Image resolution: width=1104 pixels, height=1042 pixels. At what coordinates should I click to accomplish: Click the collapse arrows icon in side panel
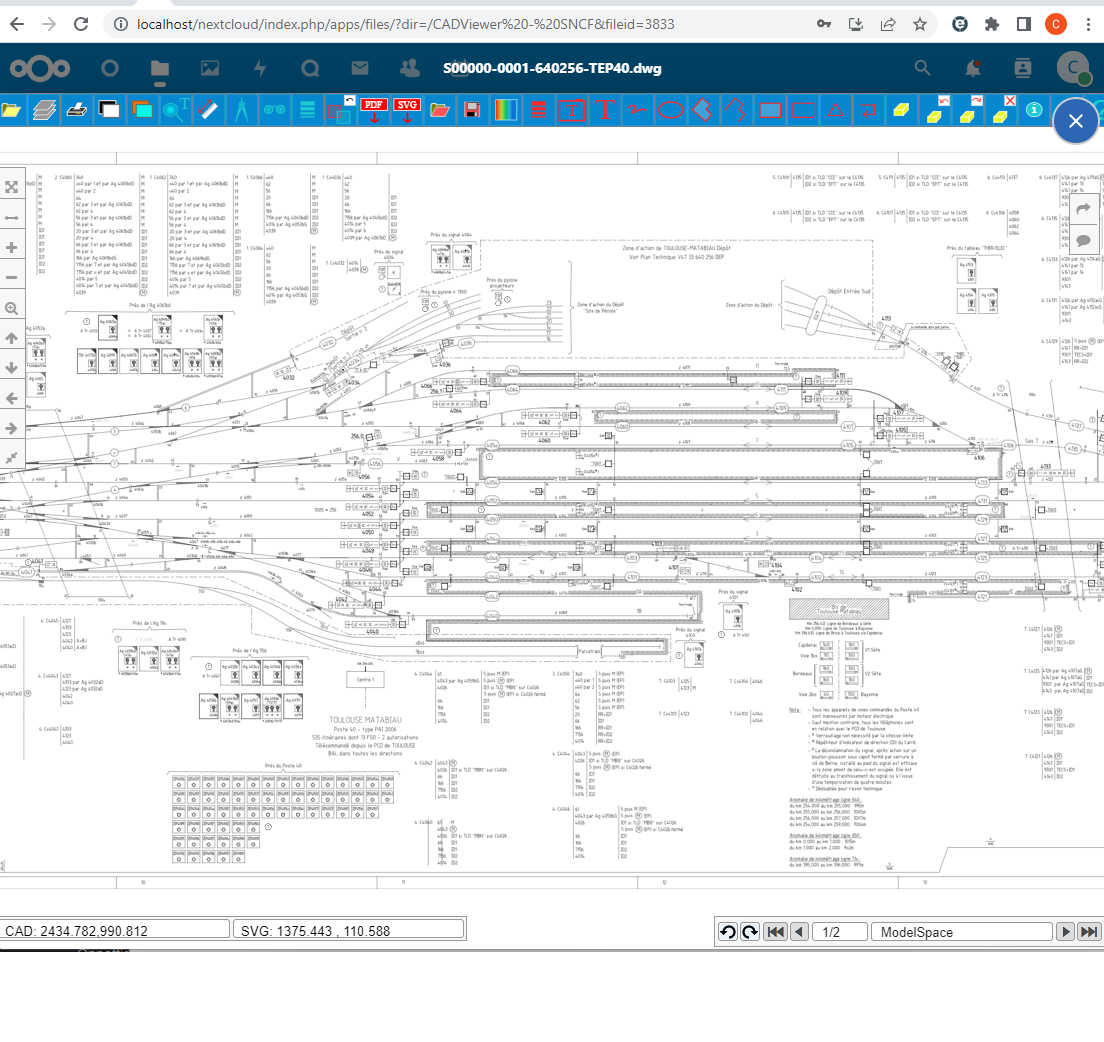point(11,458)
